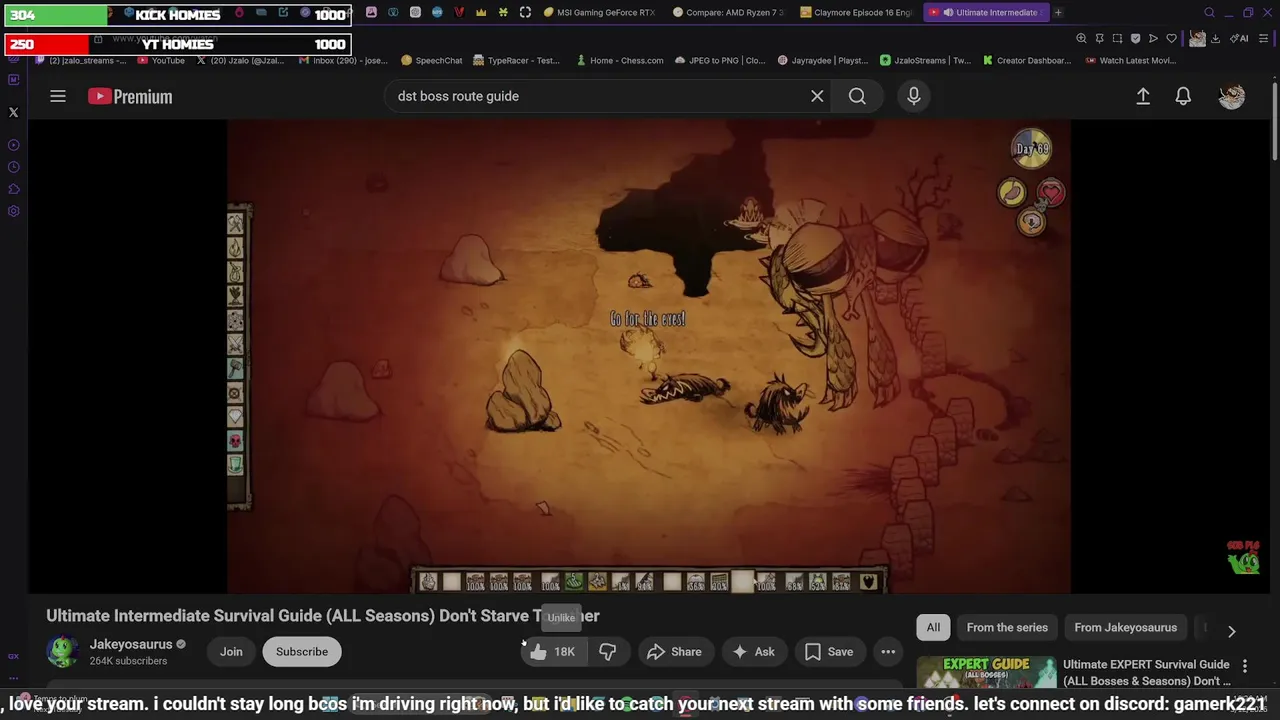1280x720 pixels.
Task: Click the video player area
Action: (x=648, y=357)
